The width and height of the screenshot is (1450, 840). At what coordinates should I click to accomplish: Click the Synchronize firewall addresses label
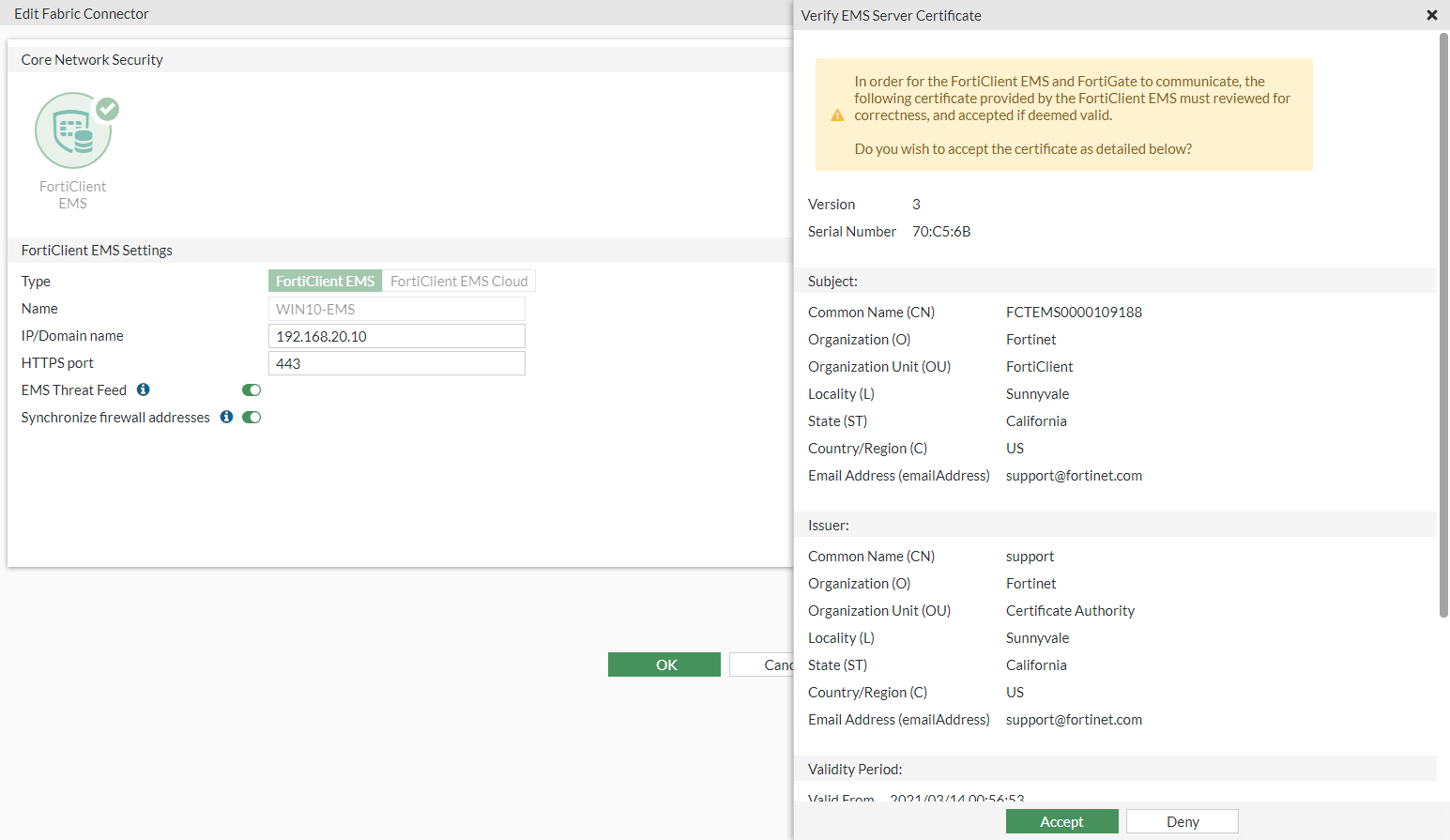[115, 418]
